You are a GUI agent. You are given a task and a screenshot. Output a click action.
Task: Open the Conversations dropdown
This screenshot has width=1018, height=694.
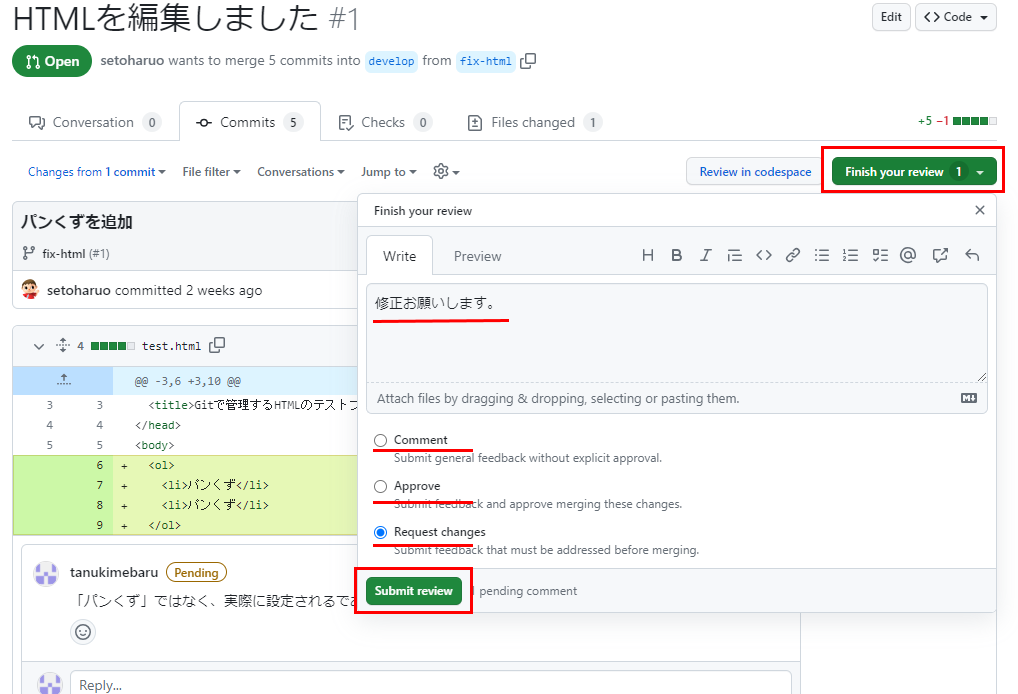pyautogui.click(x=301, y=172)
